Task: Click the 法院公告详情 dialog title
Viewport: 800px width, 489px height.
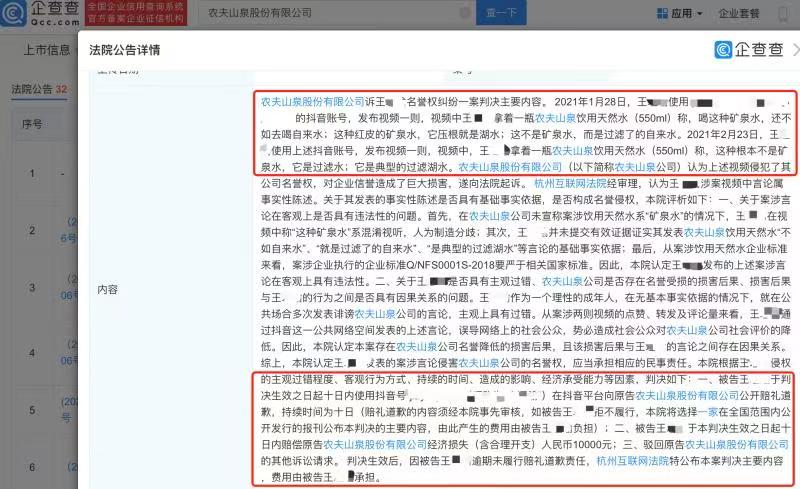Action: point(124,50)
